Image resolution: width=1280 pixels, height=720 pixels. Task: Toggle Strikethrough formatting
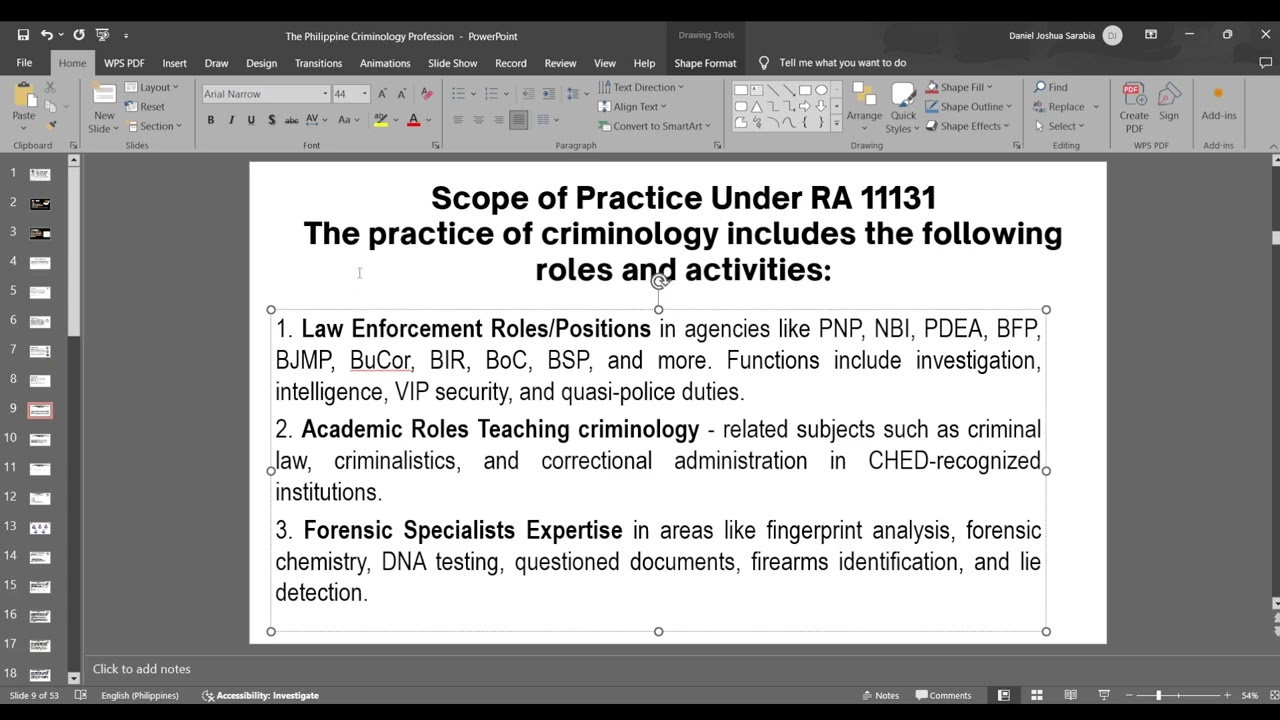coord(291,120)
